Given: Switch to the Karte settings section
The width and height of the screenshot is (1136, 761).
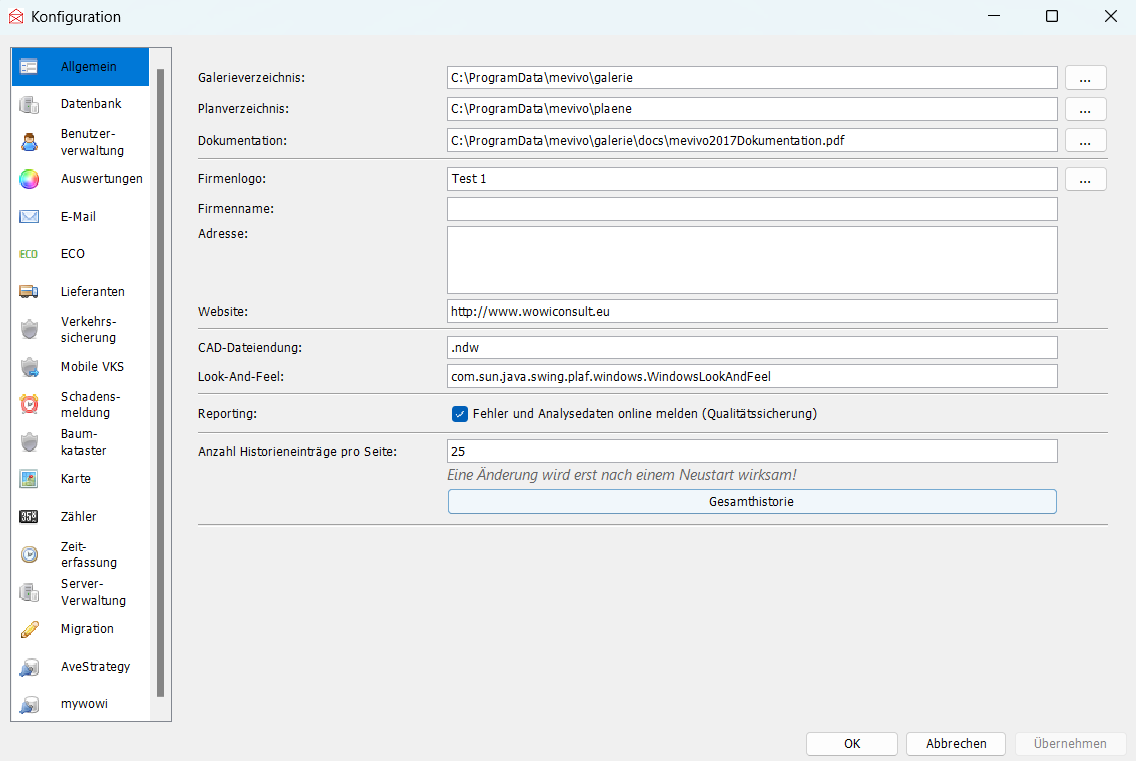Looking at the screenshot, I should tap(75, 479).
